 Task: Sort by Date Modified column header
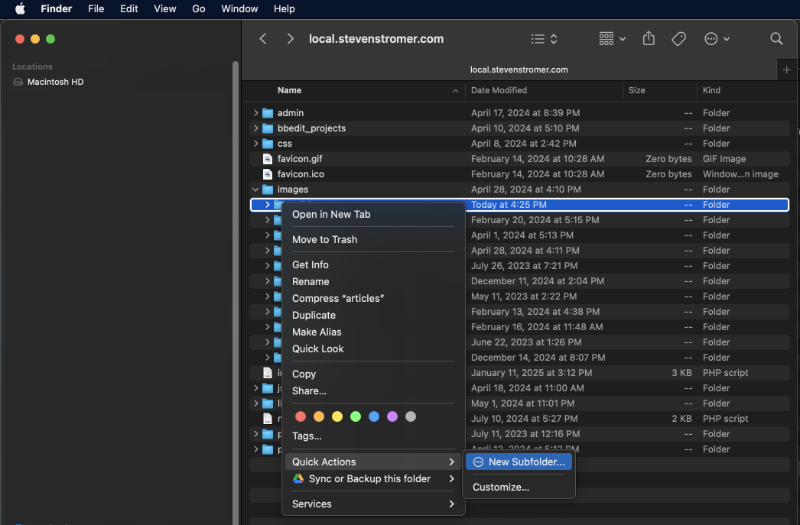click(501, 90)
